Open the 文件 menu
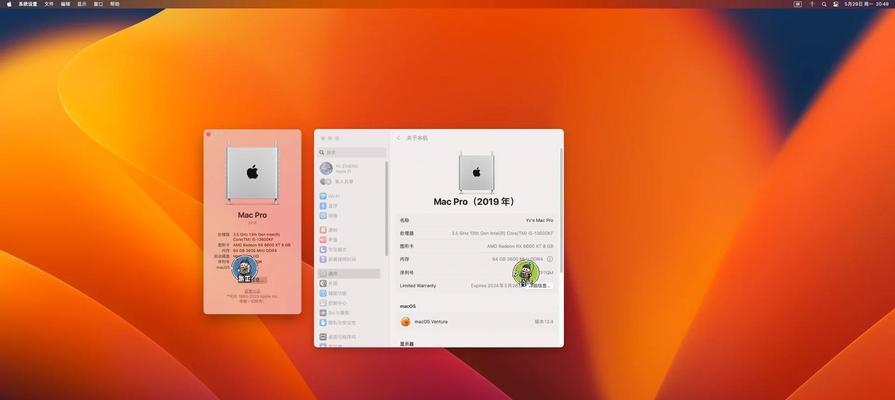The image size is (895, 400). coord(49,4)
